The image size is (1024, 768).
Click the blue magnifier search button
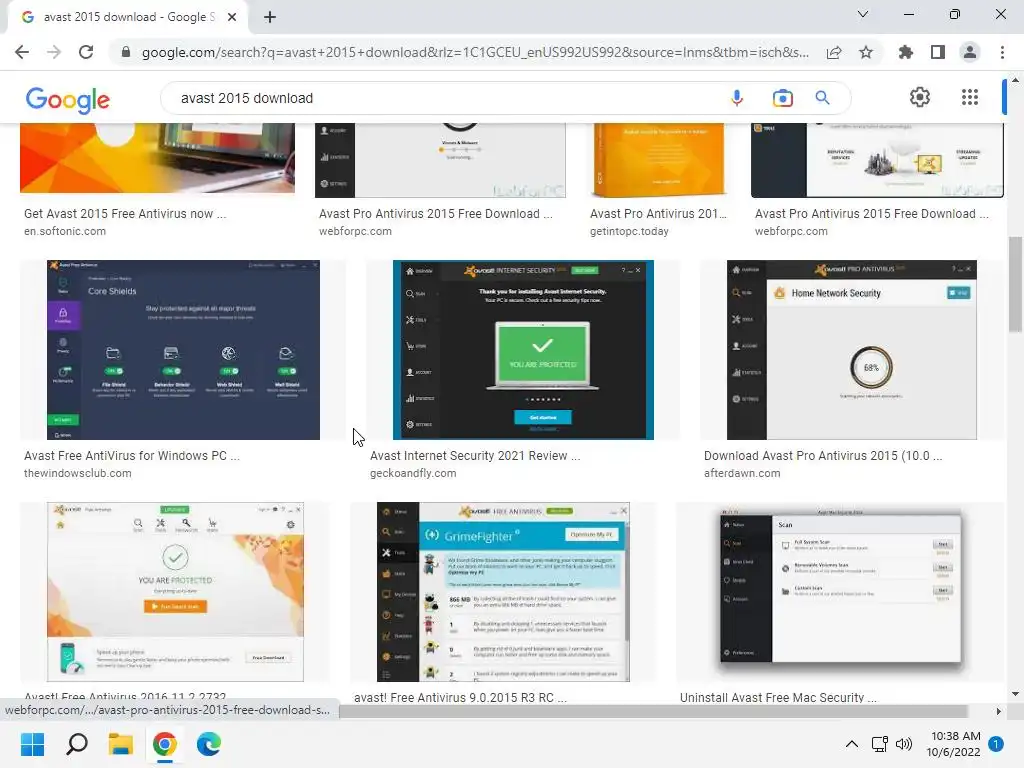tap(822, 98)
